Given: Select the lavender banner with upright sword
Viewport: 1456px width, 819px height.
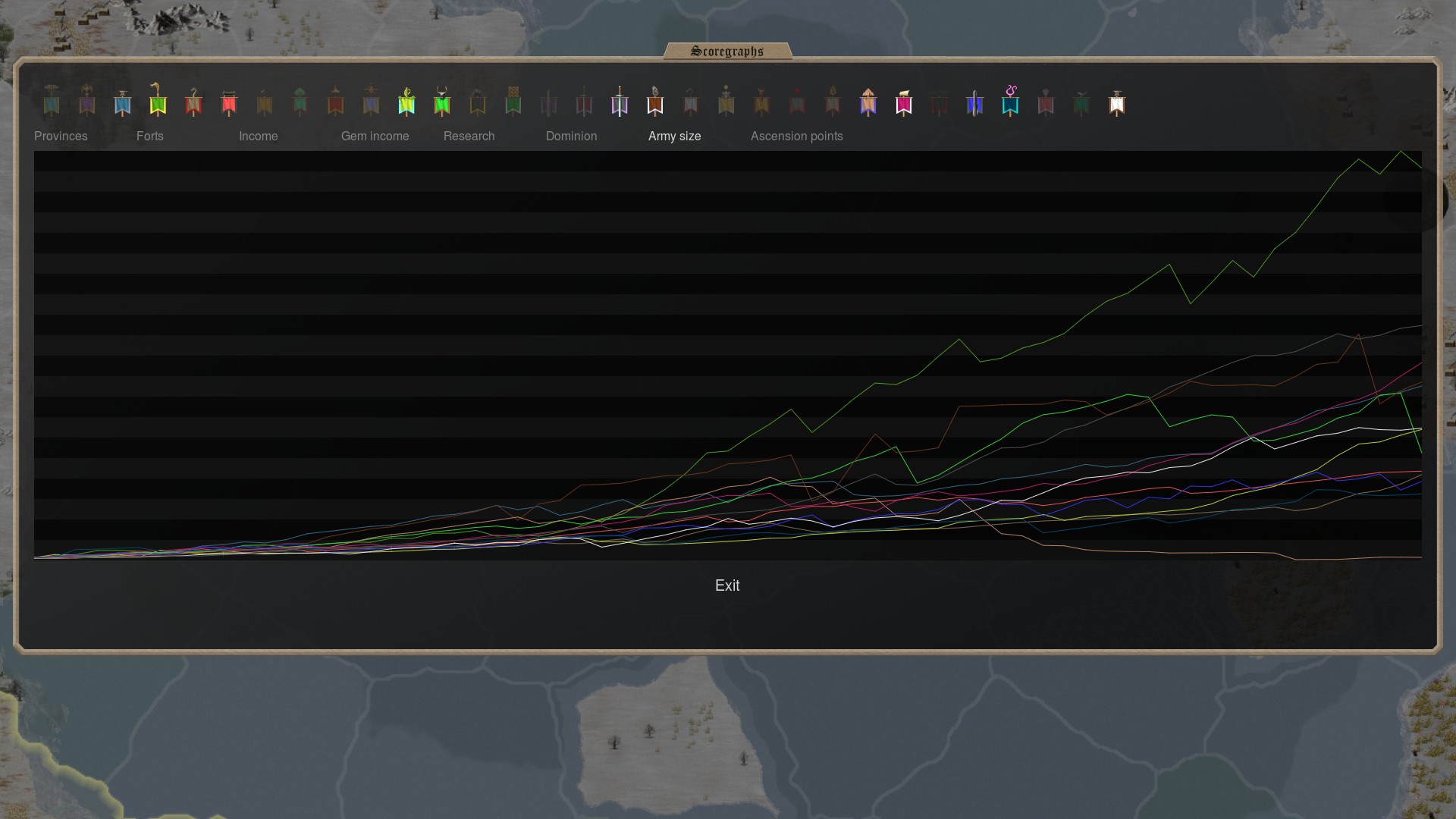Looking at the screenshot, I should pyautogui.click(x=620, y=100).
